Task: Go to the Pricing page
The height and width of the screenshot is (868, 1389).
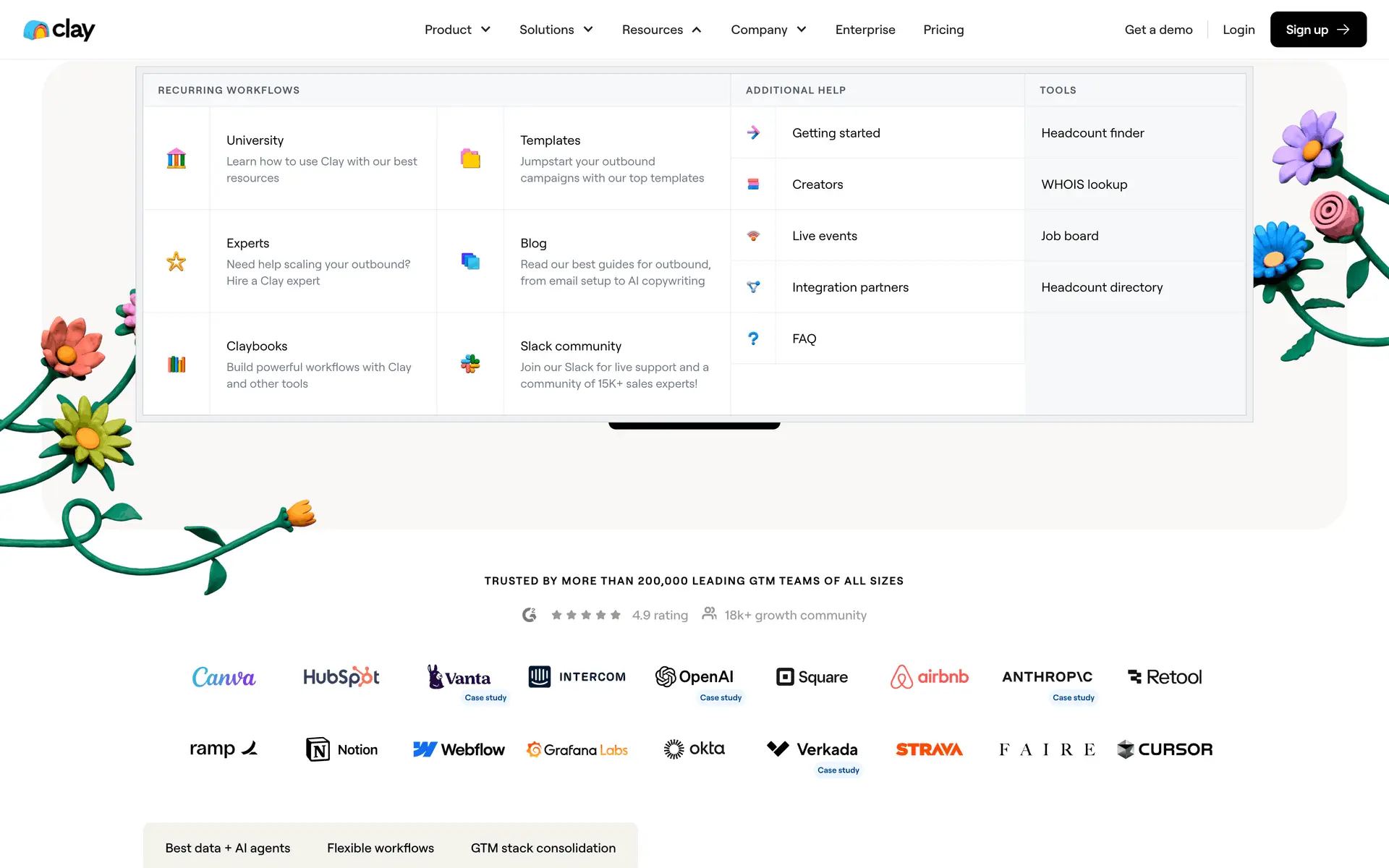Action: 943,30
